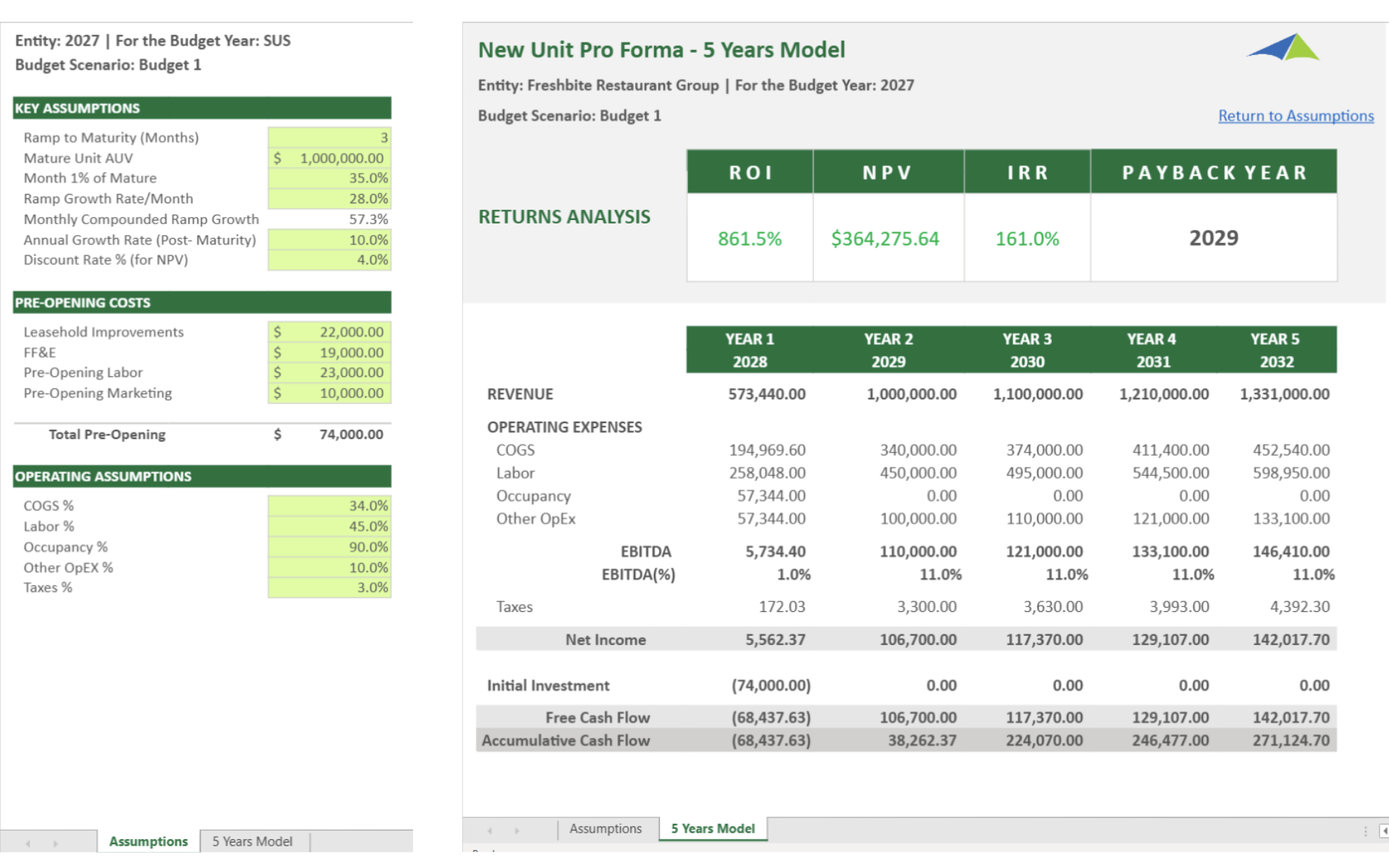Click the Mature Unit AUV value cell
This screenshot has height=868, width=1389.
[x=329, y=158]
